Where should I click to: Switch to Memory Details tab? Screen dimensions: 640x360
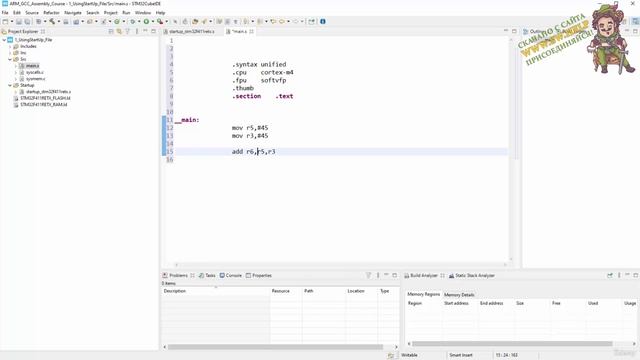459,295
